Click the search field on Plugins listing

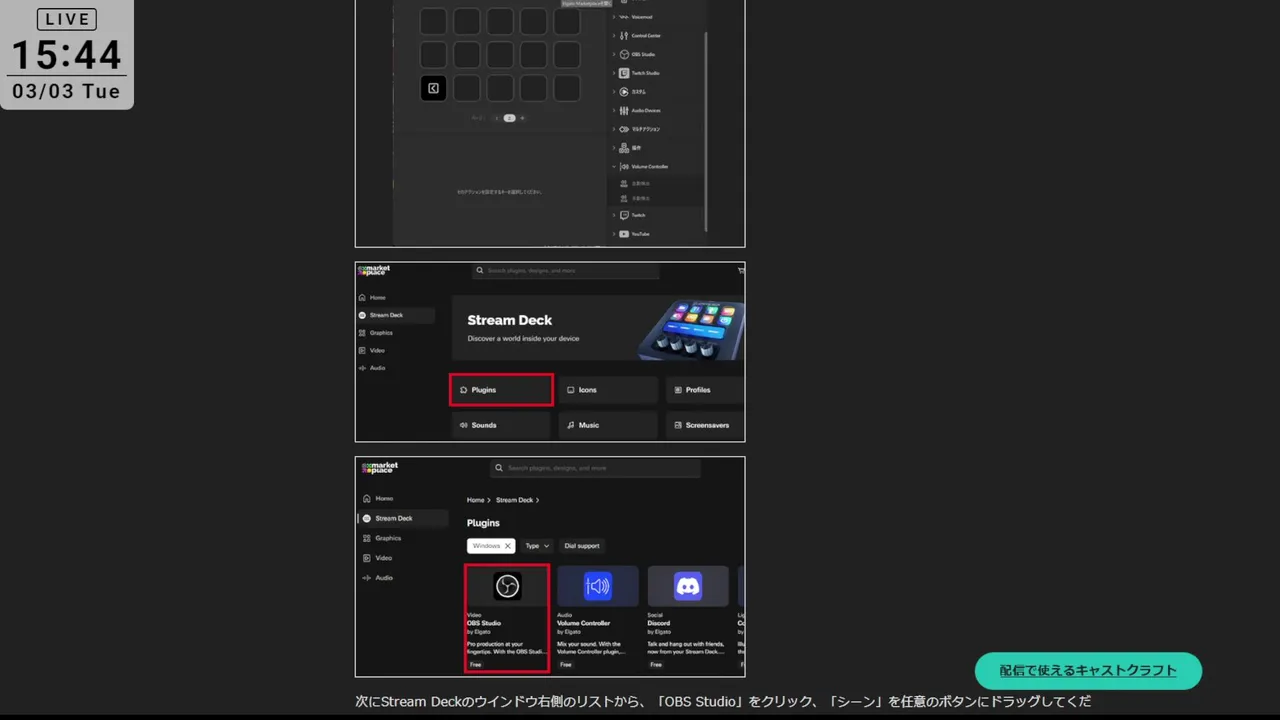595,468
